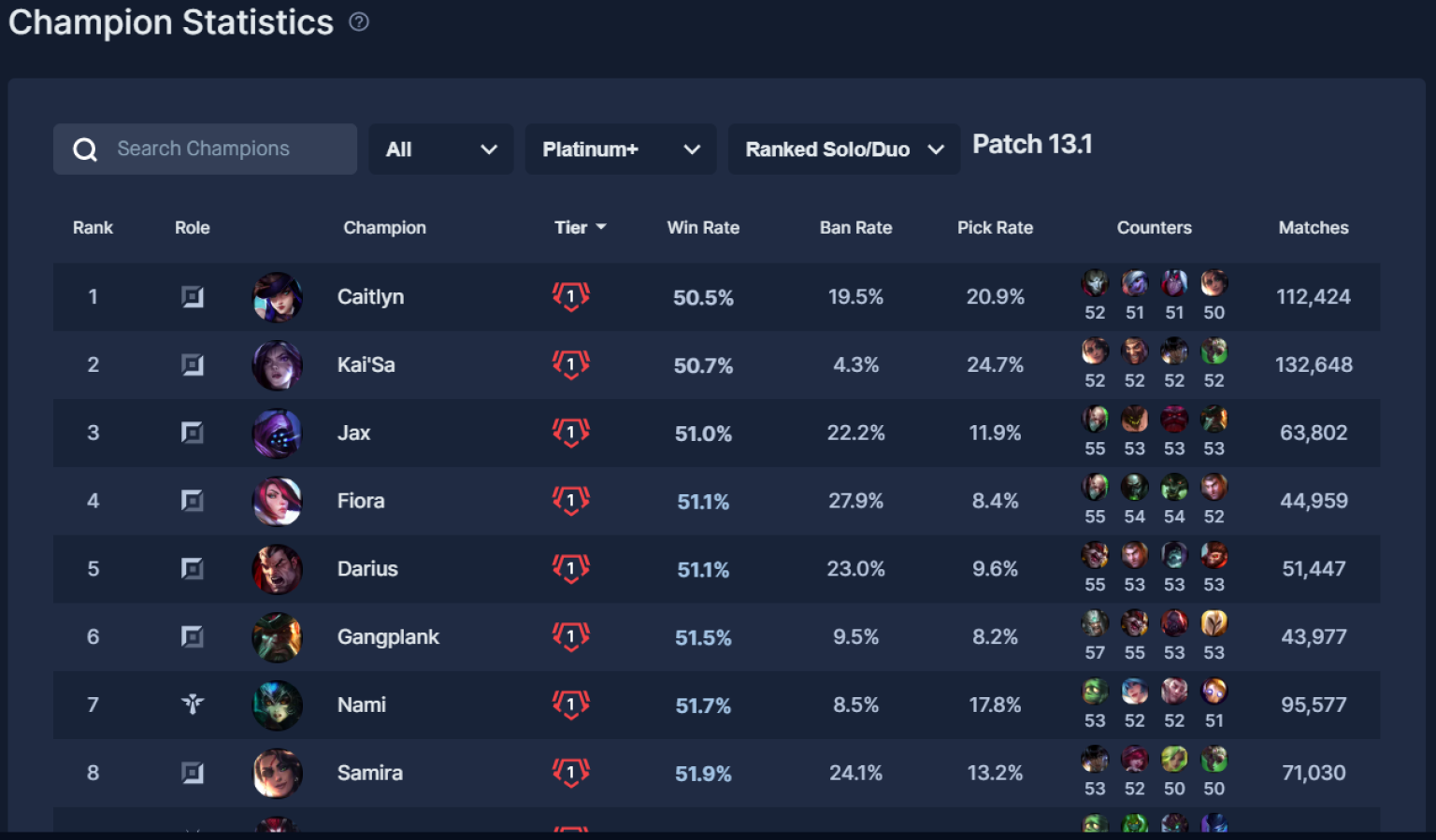The width and height of the screenshot is (1436, 840).
Task: Select the Jhin counter icon in Caitlyn's row
Action: 1095,283
